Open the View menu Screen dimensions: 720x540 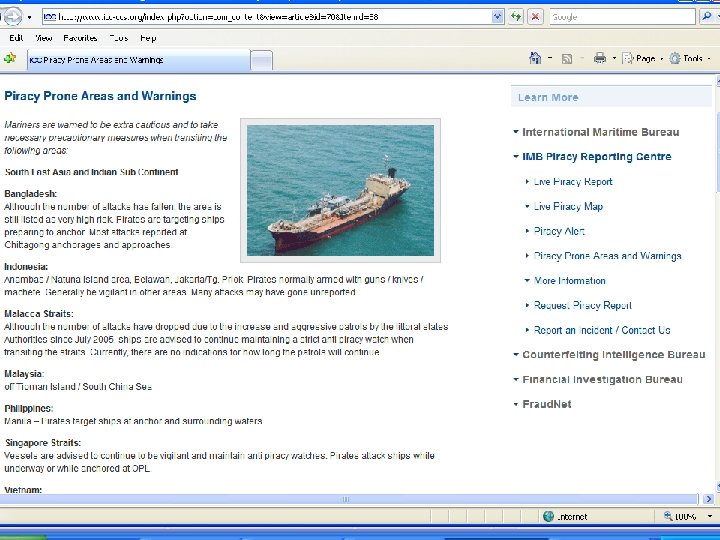click(x=44, y=38)
